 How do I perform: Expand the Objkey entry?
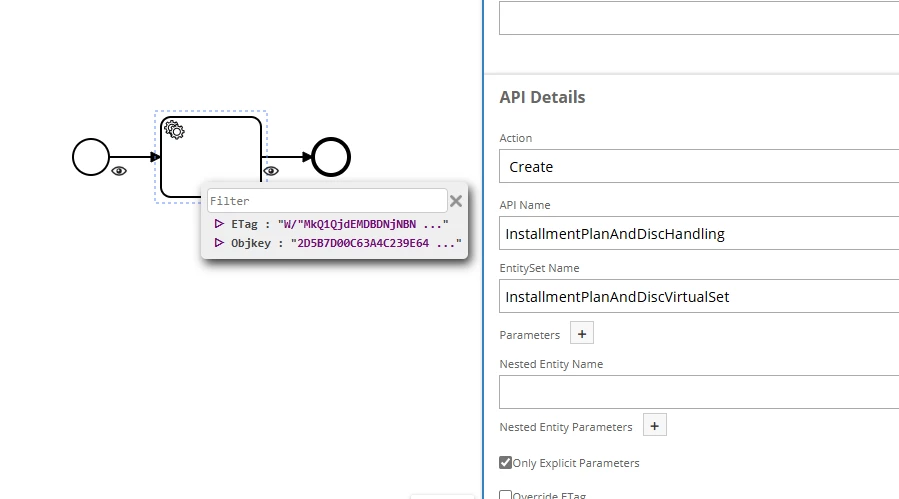pos(219,243)
